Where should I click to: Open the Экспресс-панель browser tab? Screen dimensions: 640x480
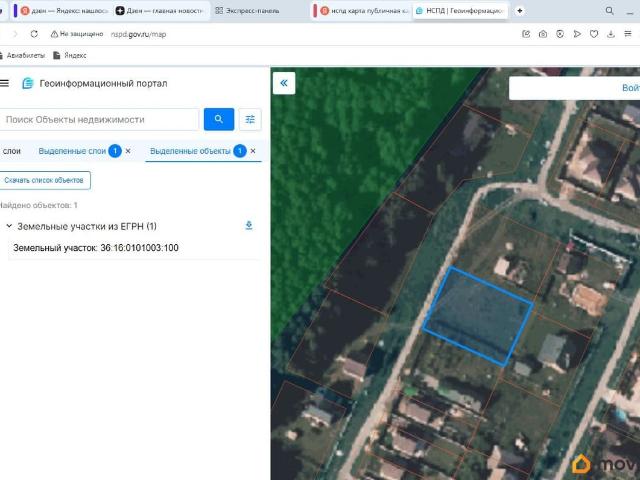(x=247, y=11)
